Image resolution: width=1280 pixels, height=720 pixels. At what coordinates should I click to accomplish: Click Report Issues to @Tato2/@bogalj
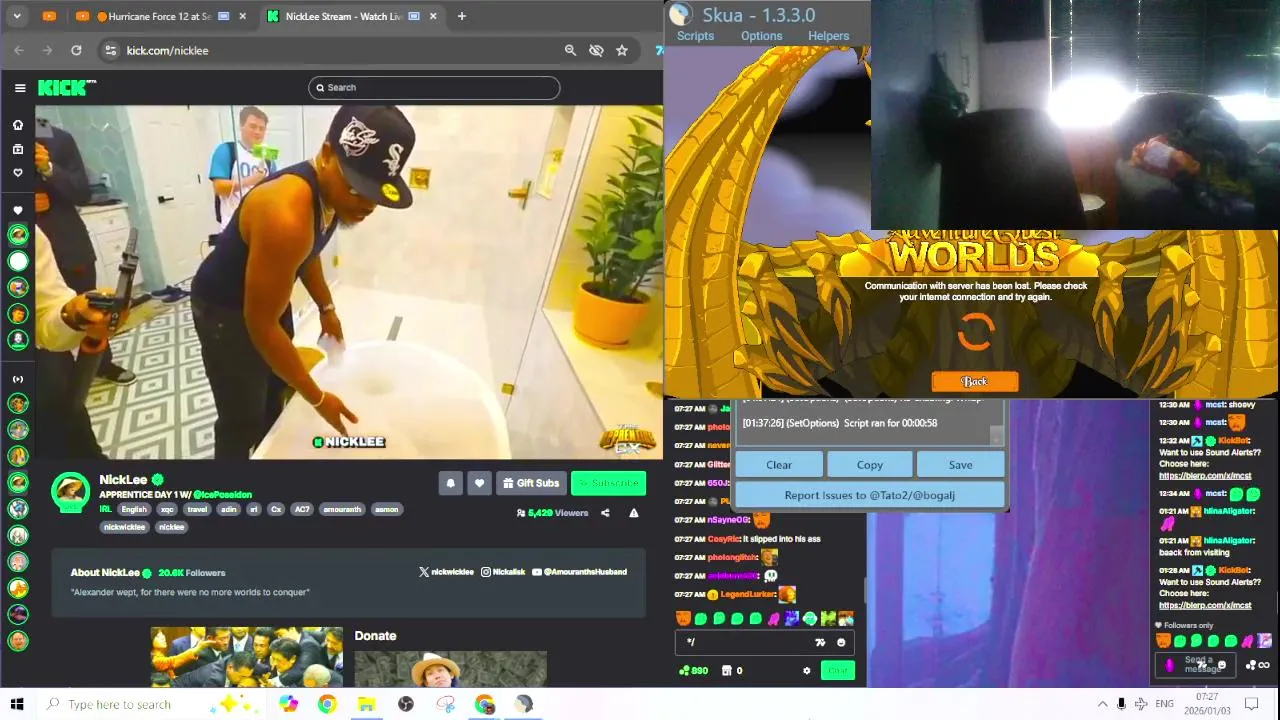tap(870, 495)
